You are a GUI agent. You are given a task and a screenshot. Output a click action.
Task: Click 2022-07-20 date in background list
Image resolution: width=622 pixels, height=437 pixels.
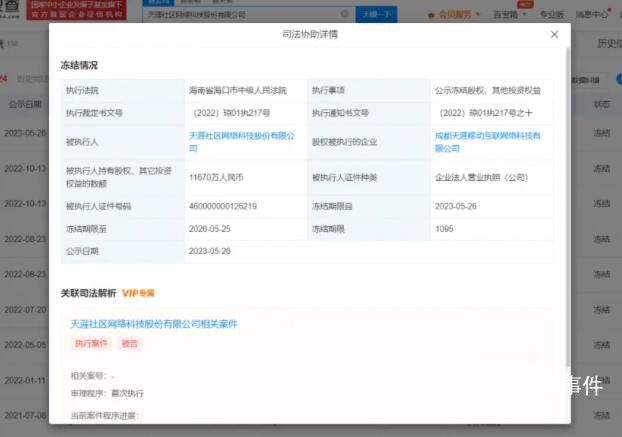tap(25, 310)
